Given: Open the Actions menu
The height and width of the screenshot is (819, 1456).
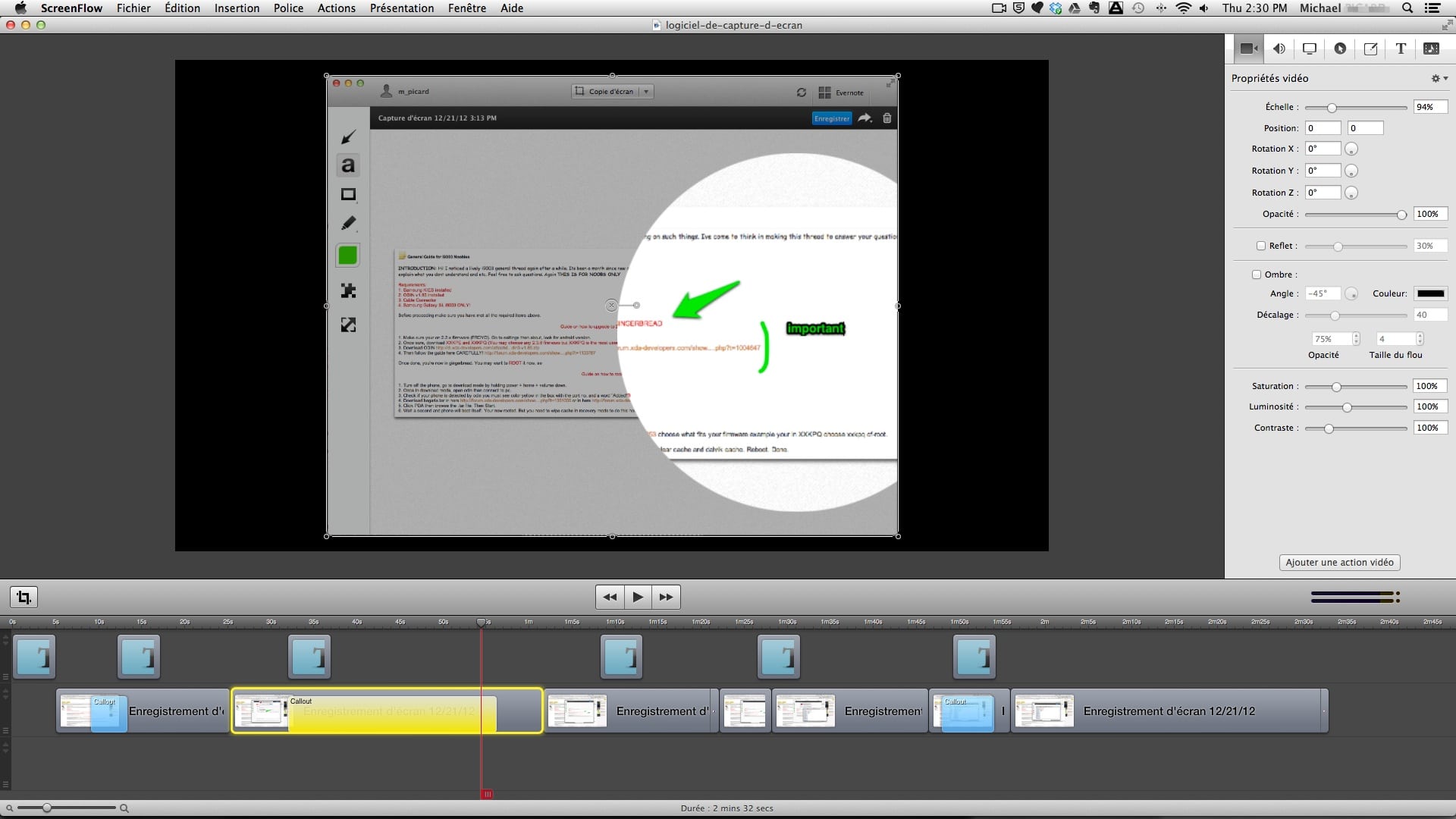Looking at the screenshot, I should pos(336,8).
